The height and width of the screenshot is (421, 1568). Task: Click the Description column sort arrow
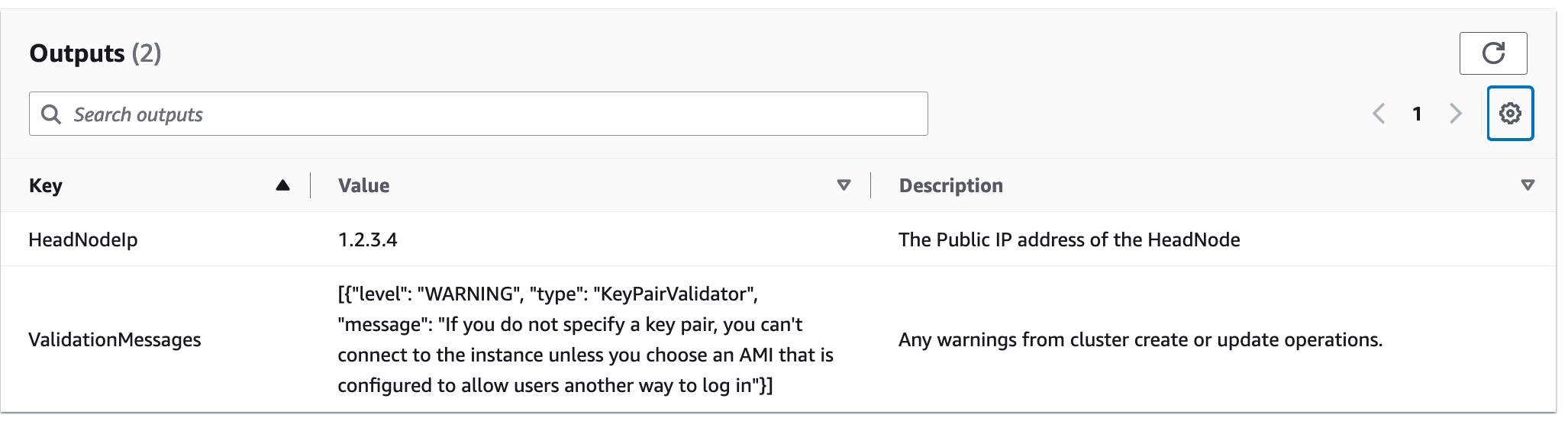click(1527, 185)
